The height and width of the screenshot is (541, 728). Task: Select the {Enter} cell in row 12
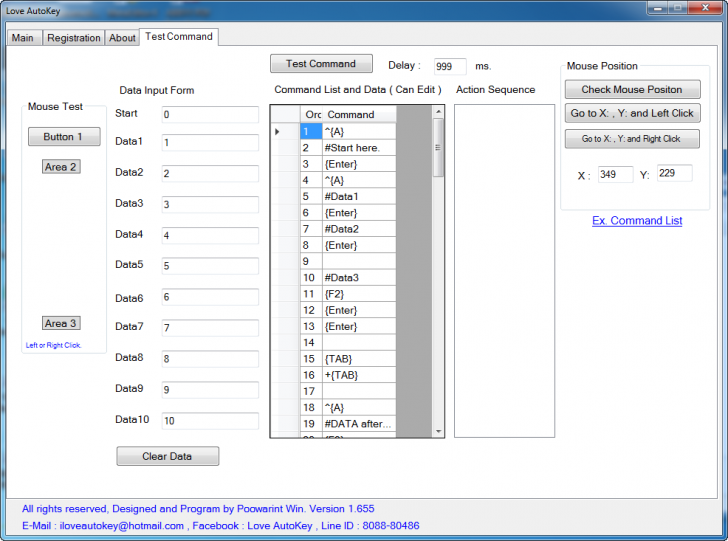[x=359, y=310]
